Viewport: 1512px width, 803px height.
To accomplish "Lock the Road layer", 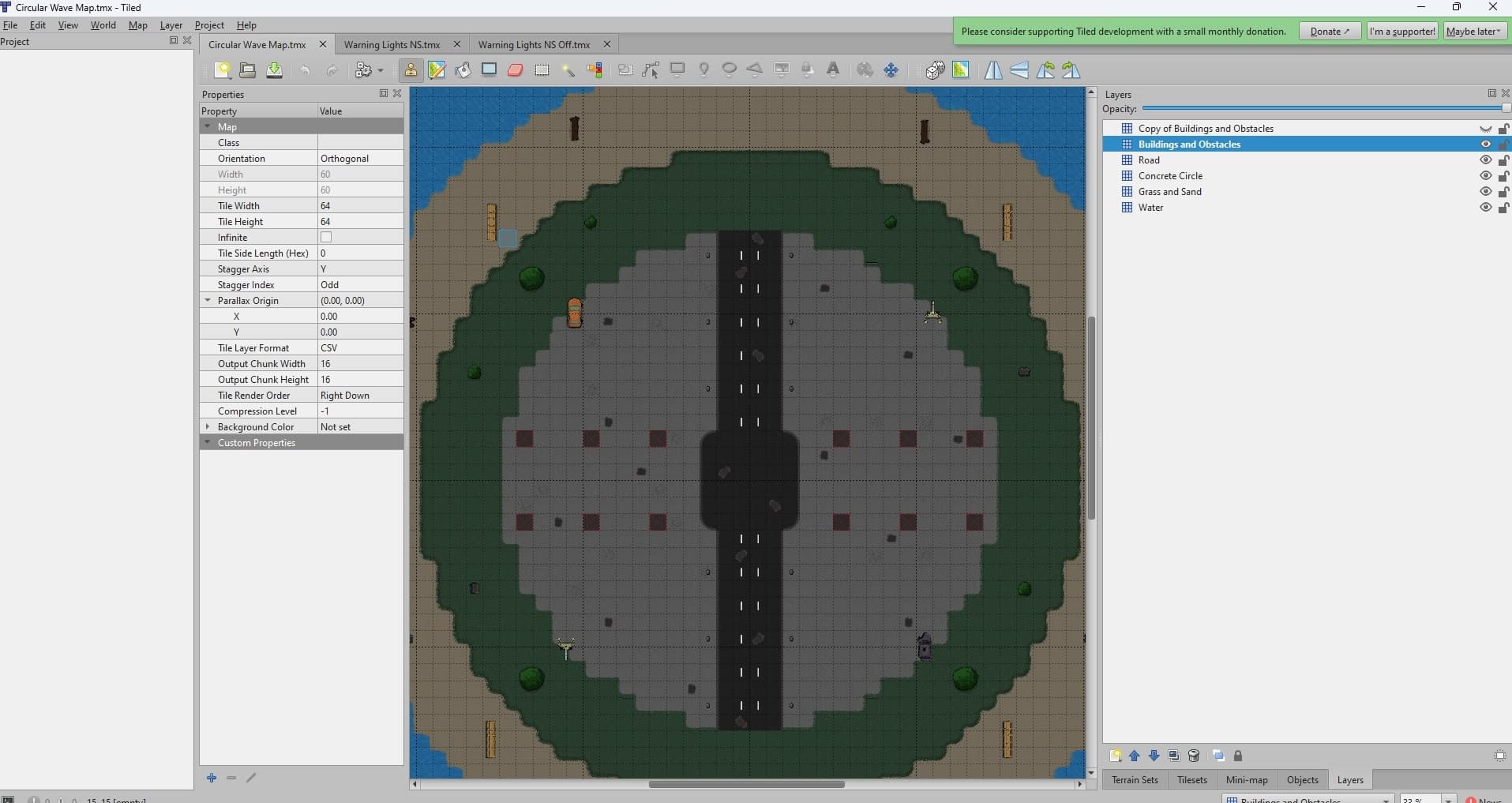I will coord(1503,160).
